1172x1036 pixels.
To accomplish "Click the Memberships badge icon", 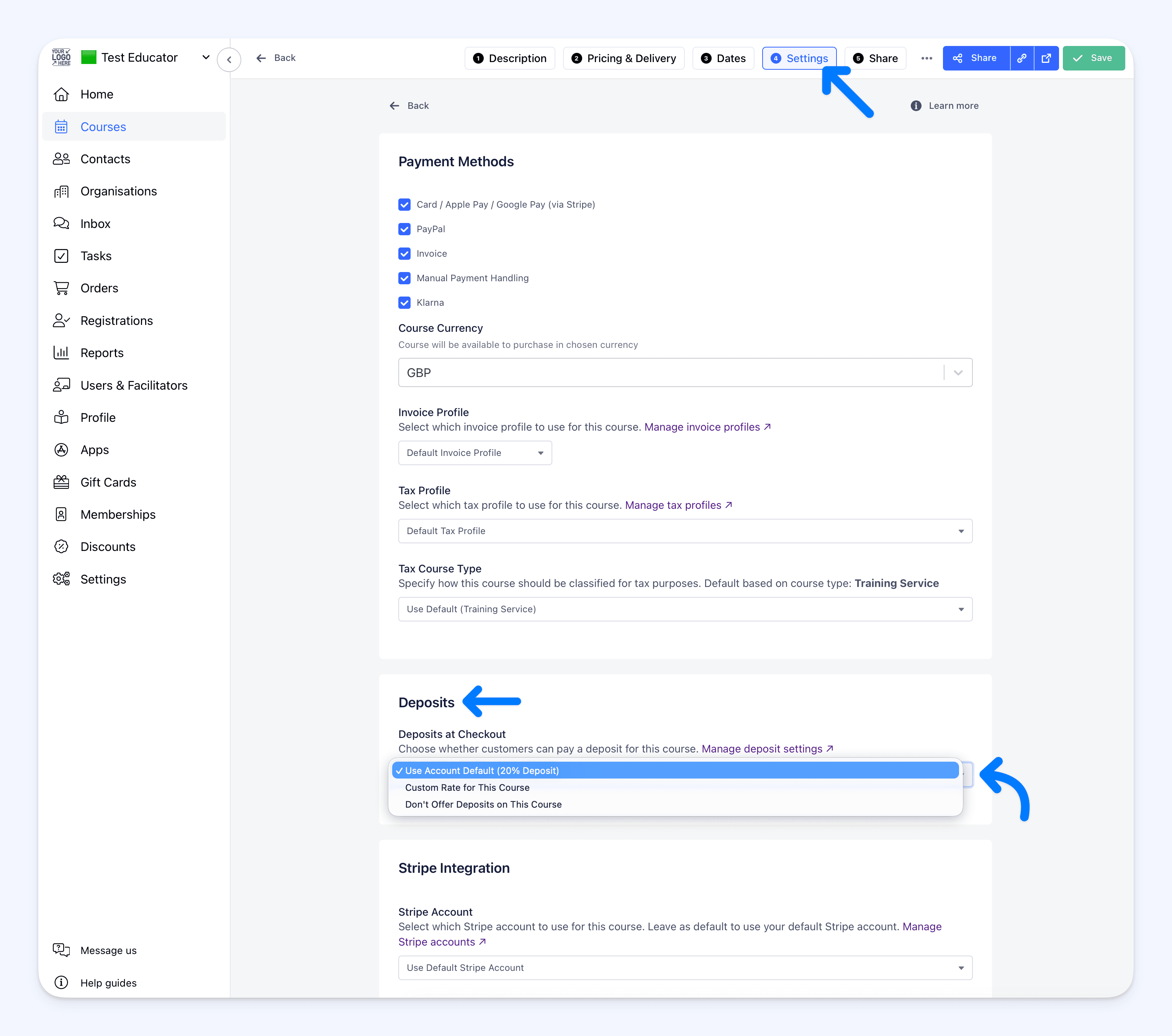I will (x=61, y=515).
